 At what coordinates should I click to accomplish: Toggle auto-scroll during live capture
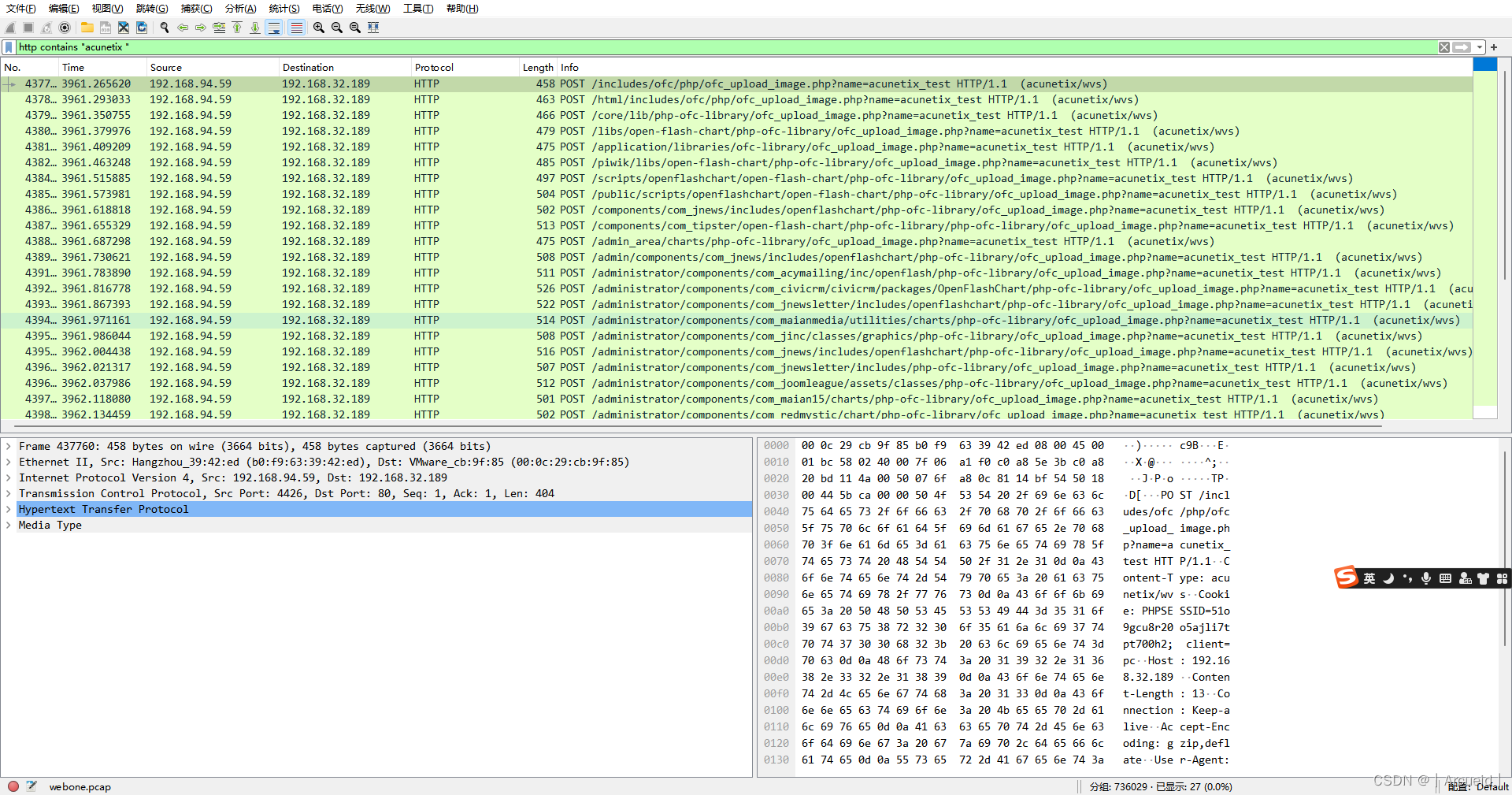pyautogui.click(x=274, y=28)
